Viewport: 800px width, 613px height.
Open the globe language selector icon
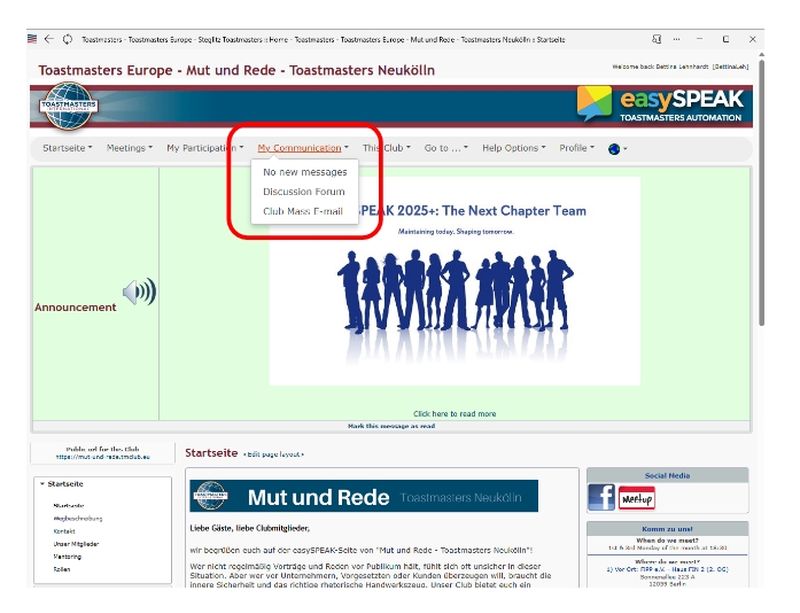[x=616, y=149]
